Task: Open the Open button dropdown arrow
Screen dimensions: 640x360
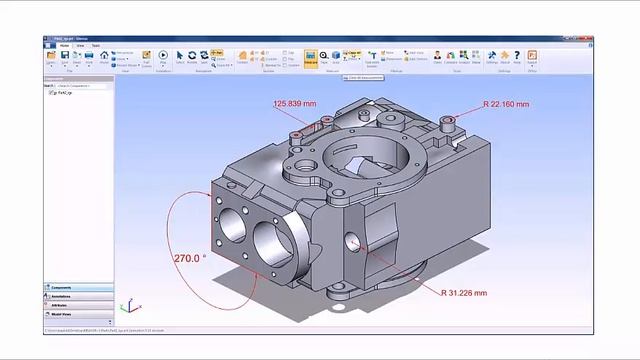Action: click(x=51, y=66)
